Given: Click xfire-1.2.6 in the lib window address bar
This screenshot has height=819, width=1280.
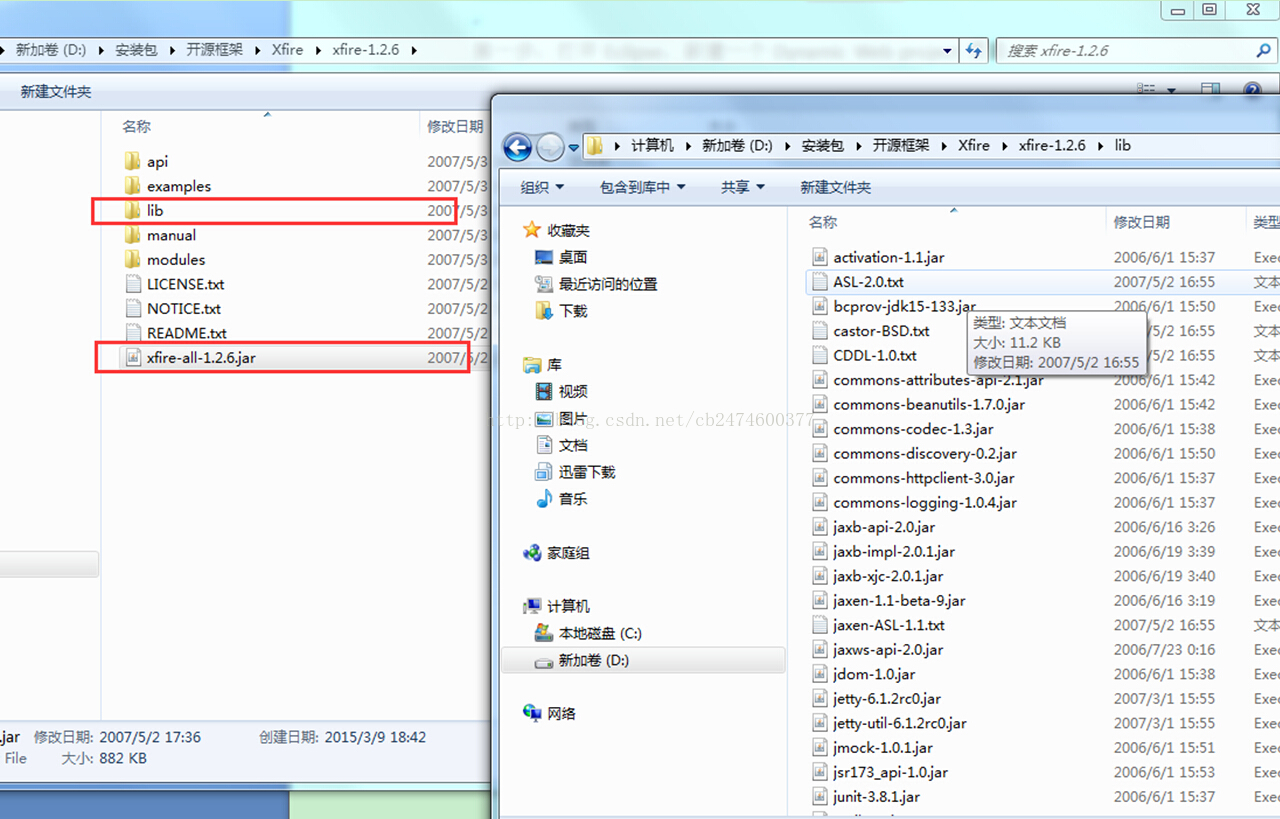Looking at the screenshot, I should (1052, 146).
